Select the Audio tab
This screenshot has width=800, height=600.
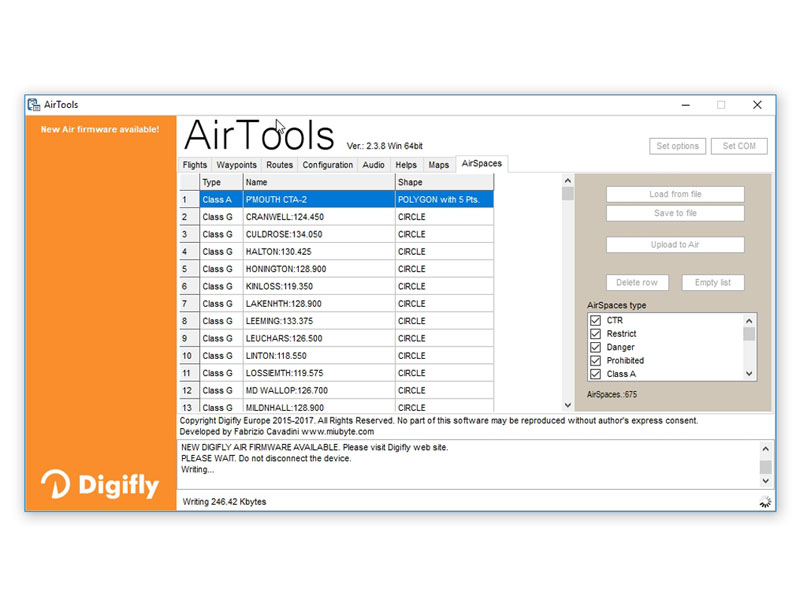tap(373, 165)
